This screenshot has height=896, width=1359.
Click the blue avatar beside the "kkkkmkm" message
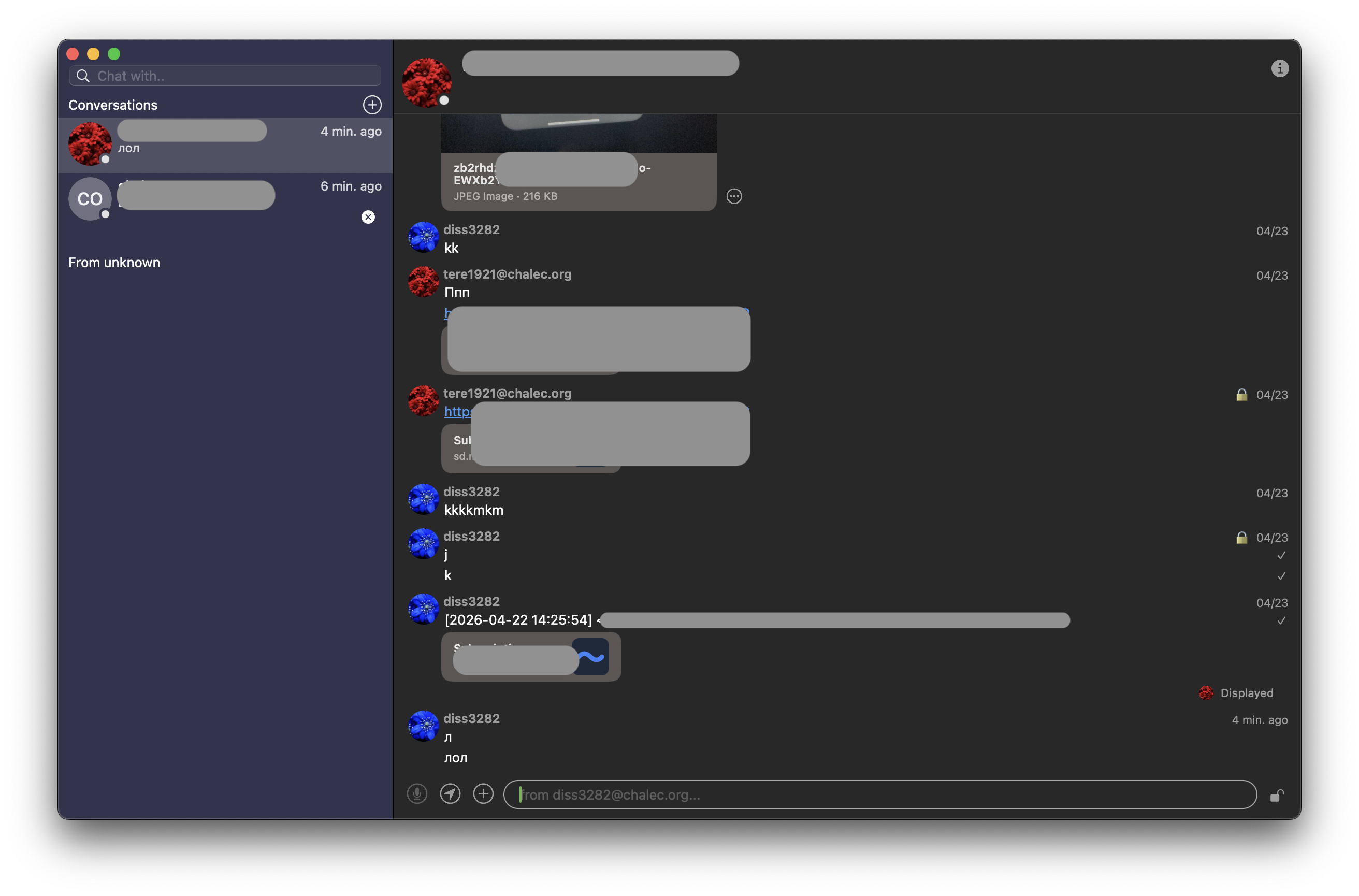tap(423, 499)
